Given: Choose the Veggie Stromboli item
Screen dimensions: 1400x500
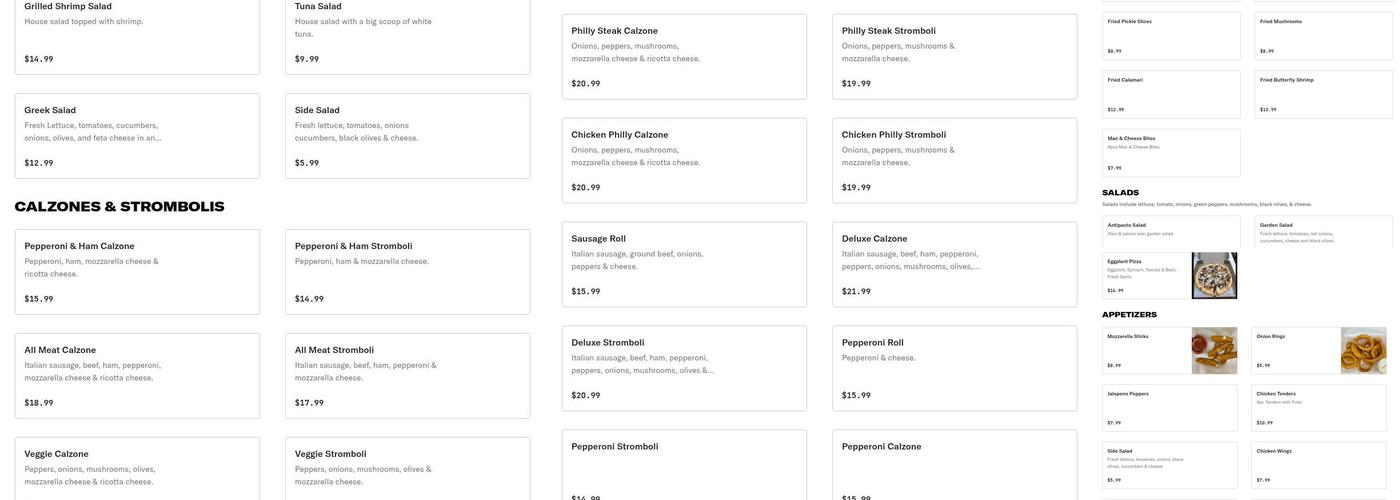Looking at the screenshot, I should (x=407, y=469).
